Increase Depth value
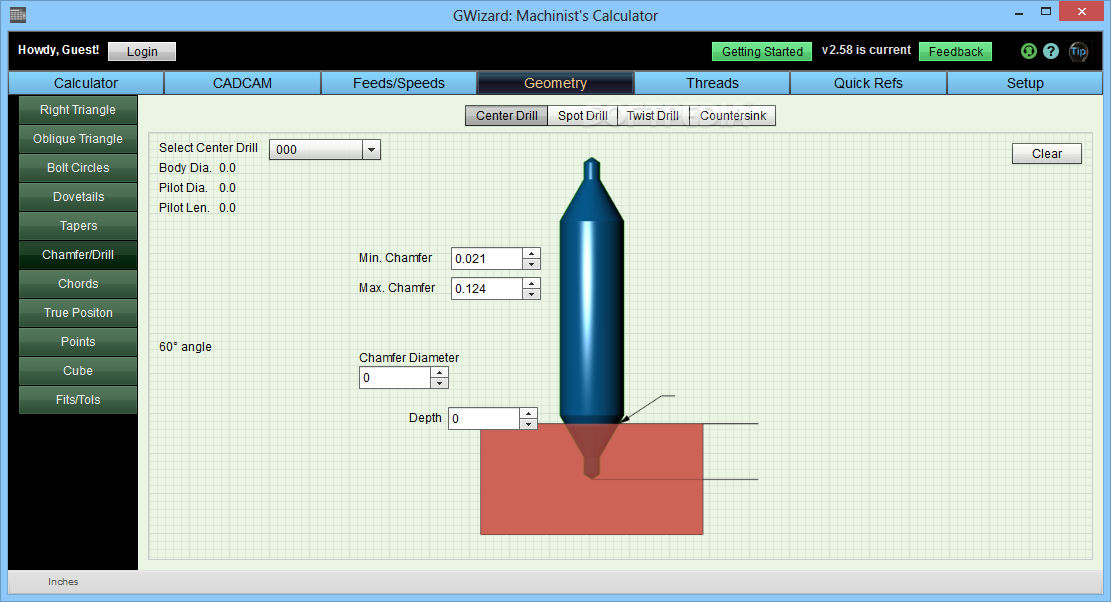This screenshot has width=1111, height=602. (x=529, y=413)
